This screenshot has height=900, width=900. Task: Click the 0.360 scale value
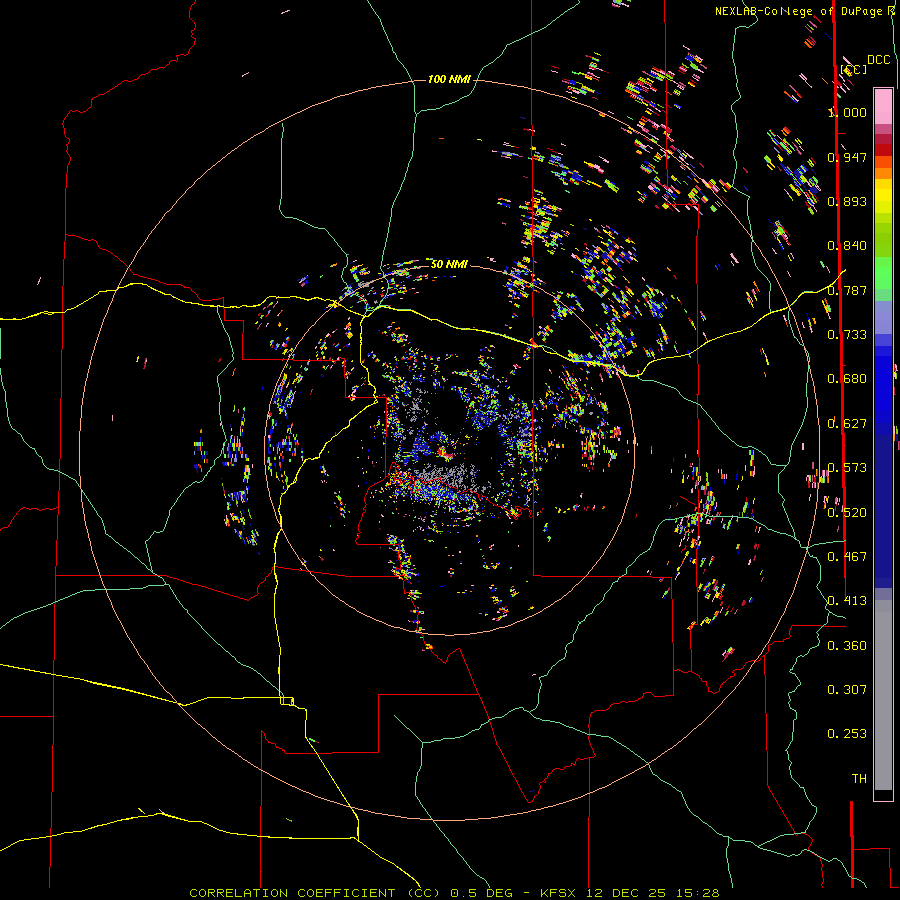pyautogui.click(x=847, y=645)
